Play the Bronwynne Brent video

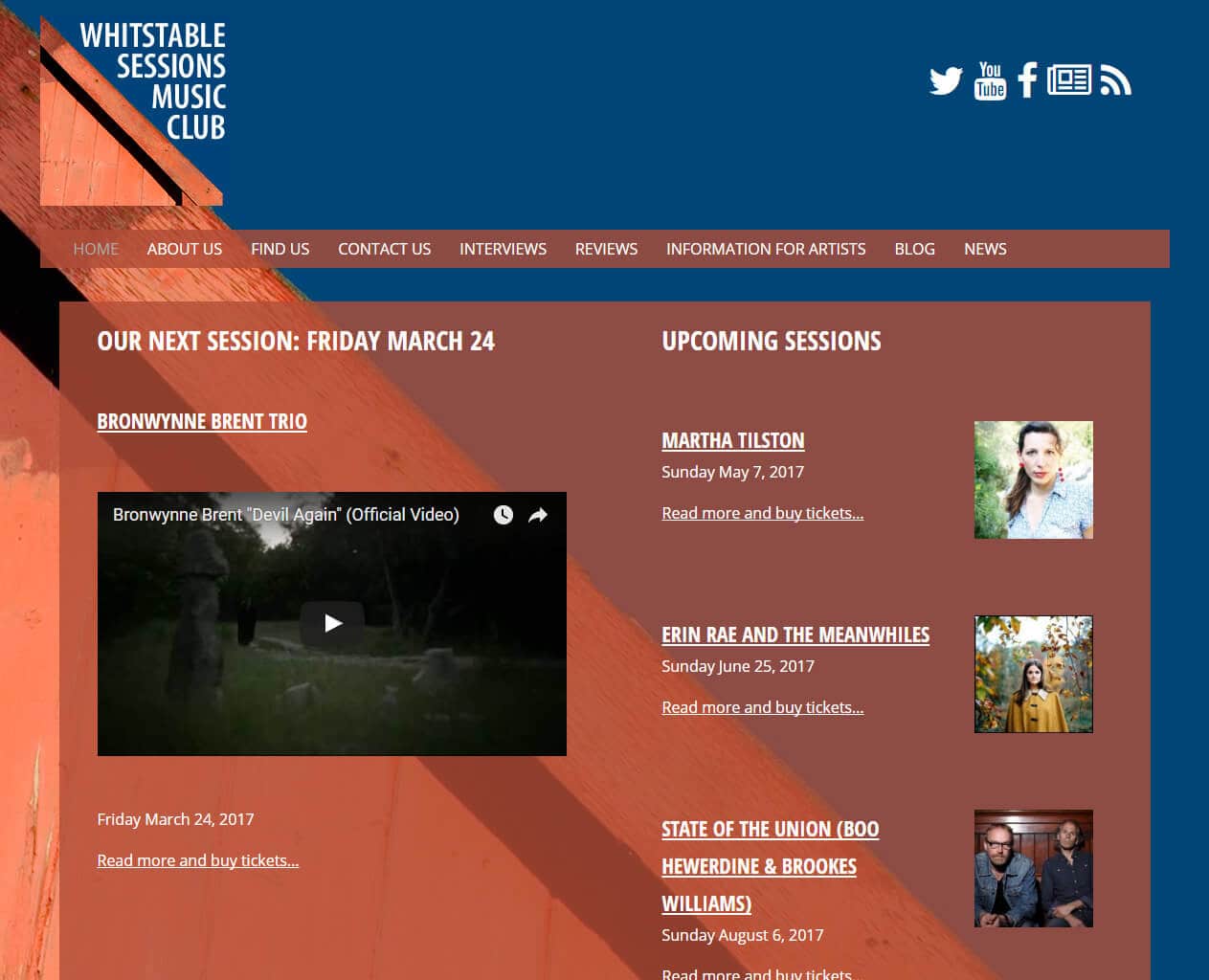pyautogui.click(x=332, y=623)
